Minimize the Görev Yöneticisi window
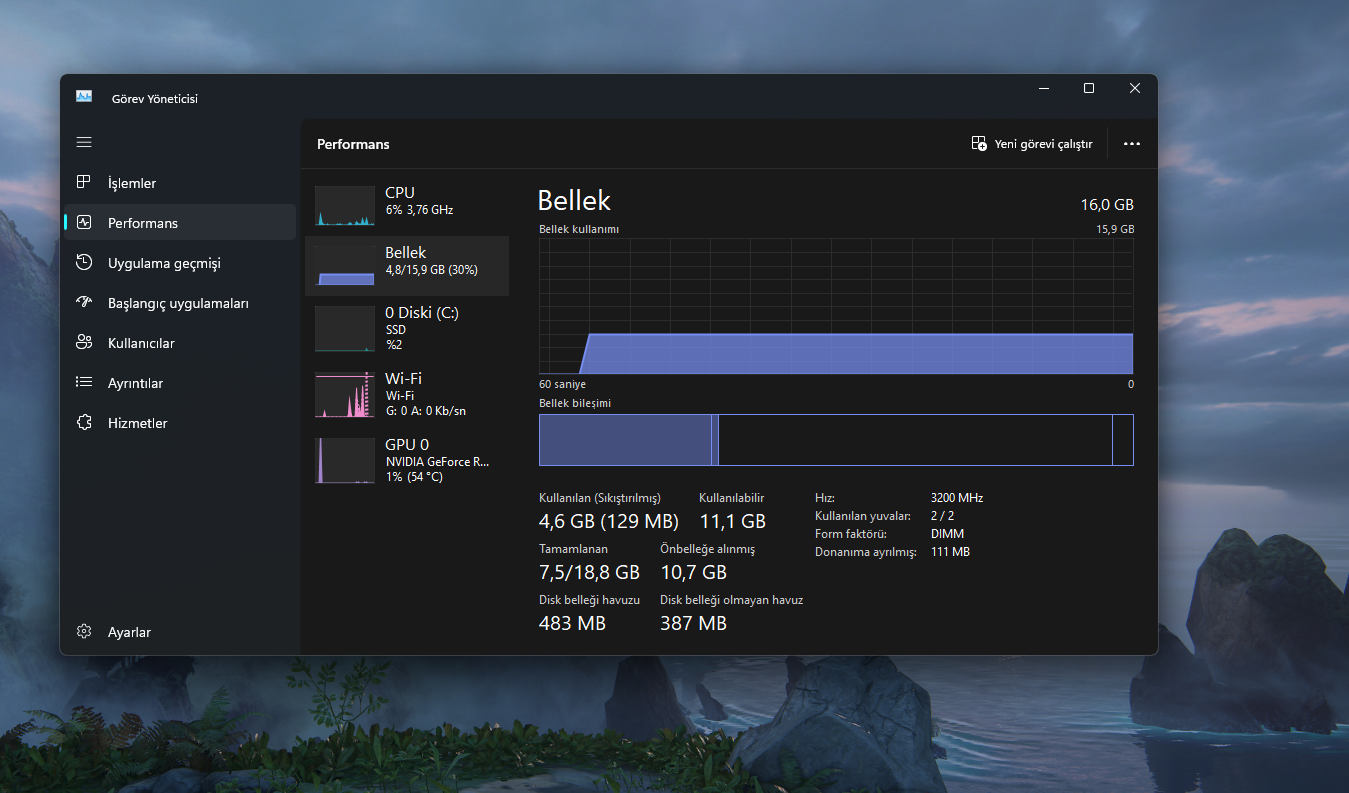 pyautogui.click(x=1043, y=88)
